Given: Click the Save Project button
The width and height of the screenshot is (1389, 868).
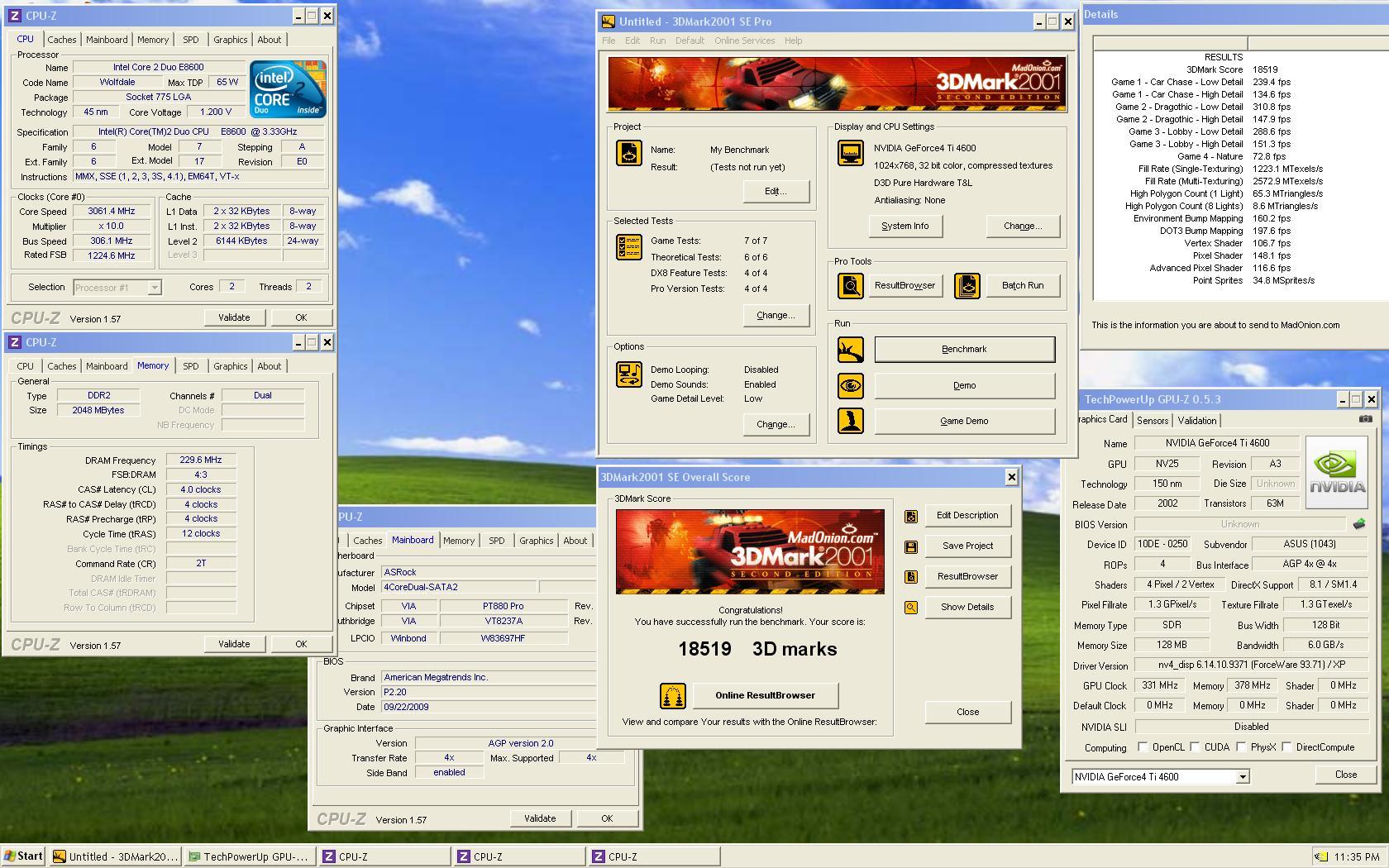Looking at the screenshot, I should click(x=967, y=546).
